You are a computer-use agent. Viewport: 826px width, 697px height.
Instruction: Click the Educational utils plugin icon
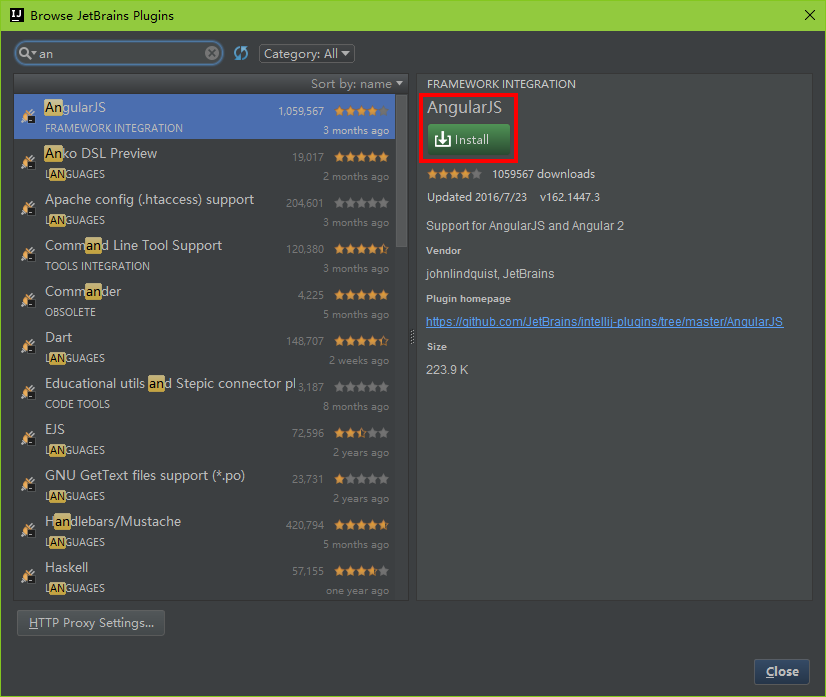point(28,391)
